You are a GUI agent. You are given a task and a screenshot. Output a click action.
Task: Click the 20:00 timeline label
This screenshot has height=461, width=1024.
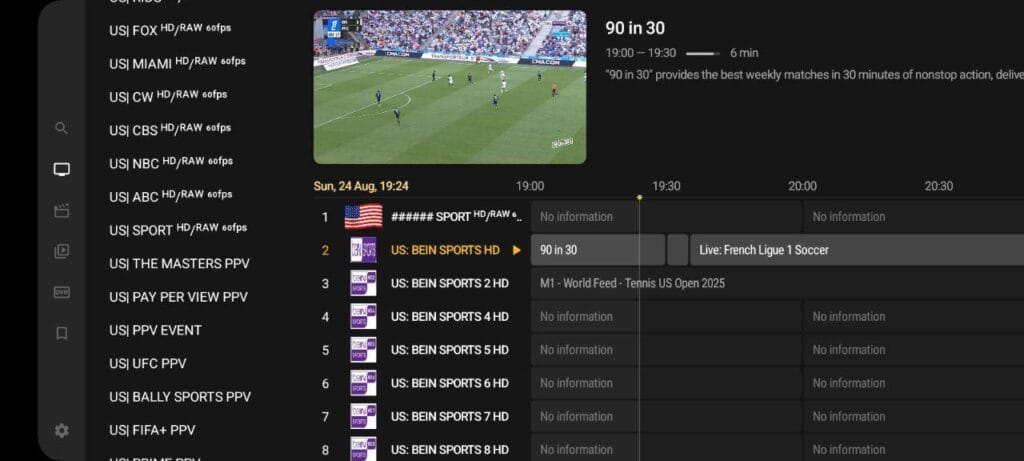pos(802,186)
